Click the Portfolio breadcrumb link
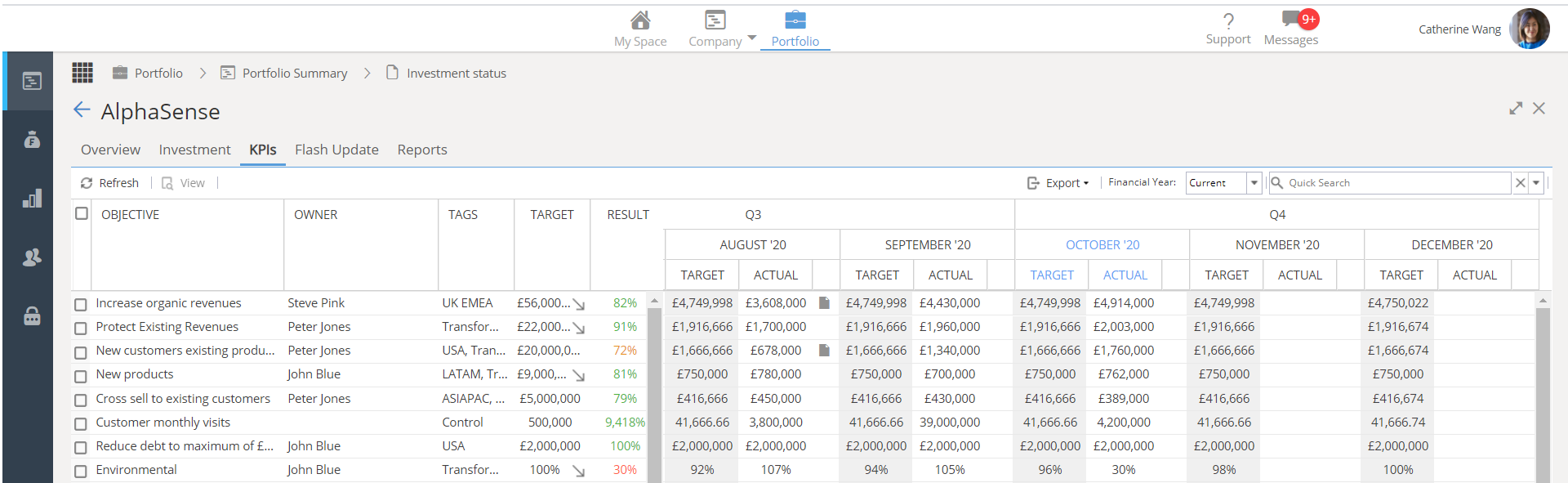Viewport: 1568px width, 483px height. click(147, 73)
